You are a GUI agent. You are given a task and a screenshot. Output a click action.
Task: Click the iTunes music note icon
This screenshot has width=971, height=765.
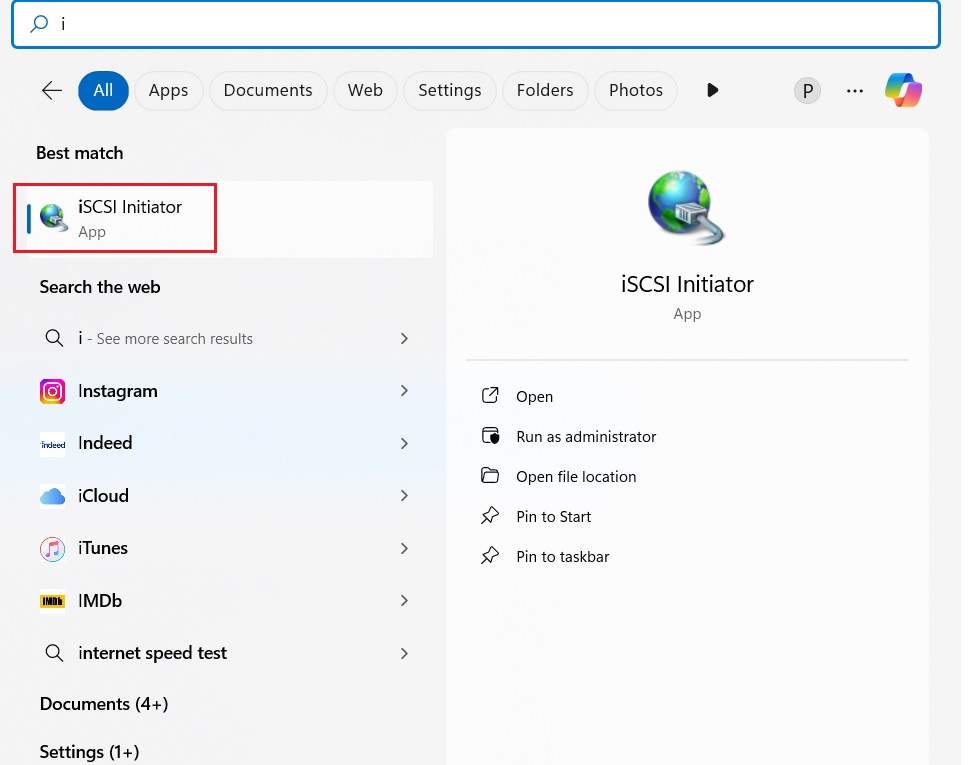(x=53, y=548)
